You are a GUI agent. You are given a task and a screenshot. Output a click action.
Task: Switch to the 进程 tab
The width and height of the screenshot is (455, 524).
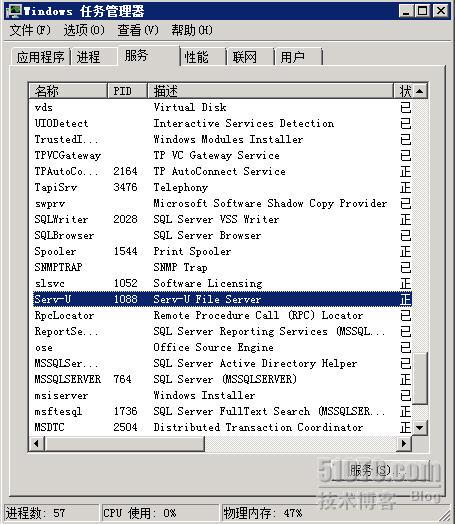click(x=94, y=57)
